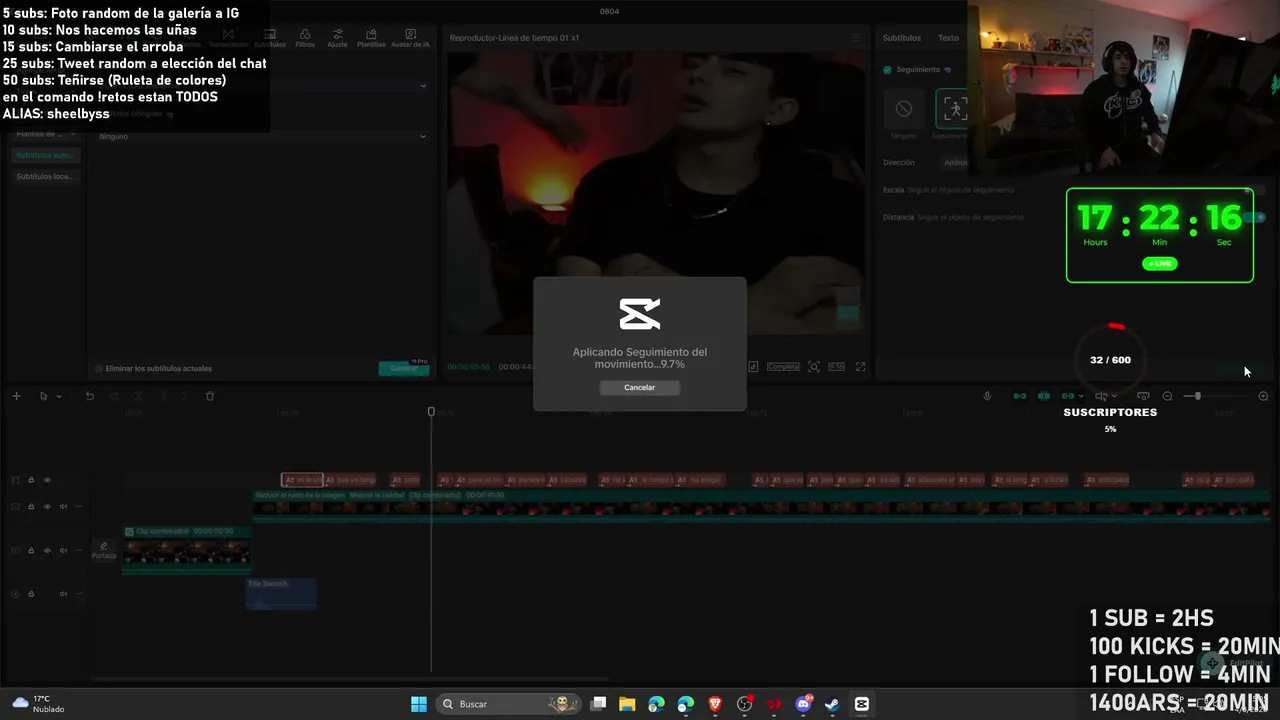Image resolution: width=1280 pixels, height=720 pixels.
Task: Select the first caption clip on timeline
Action: point(302,481)
